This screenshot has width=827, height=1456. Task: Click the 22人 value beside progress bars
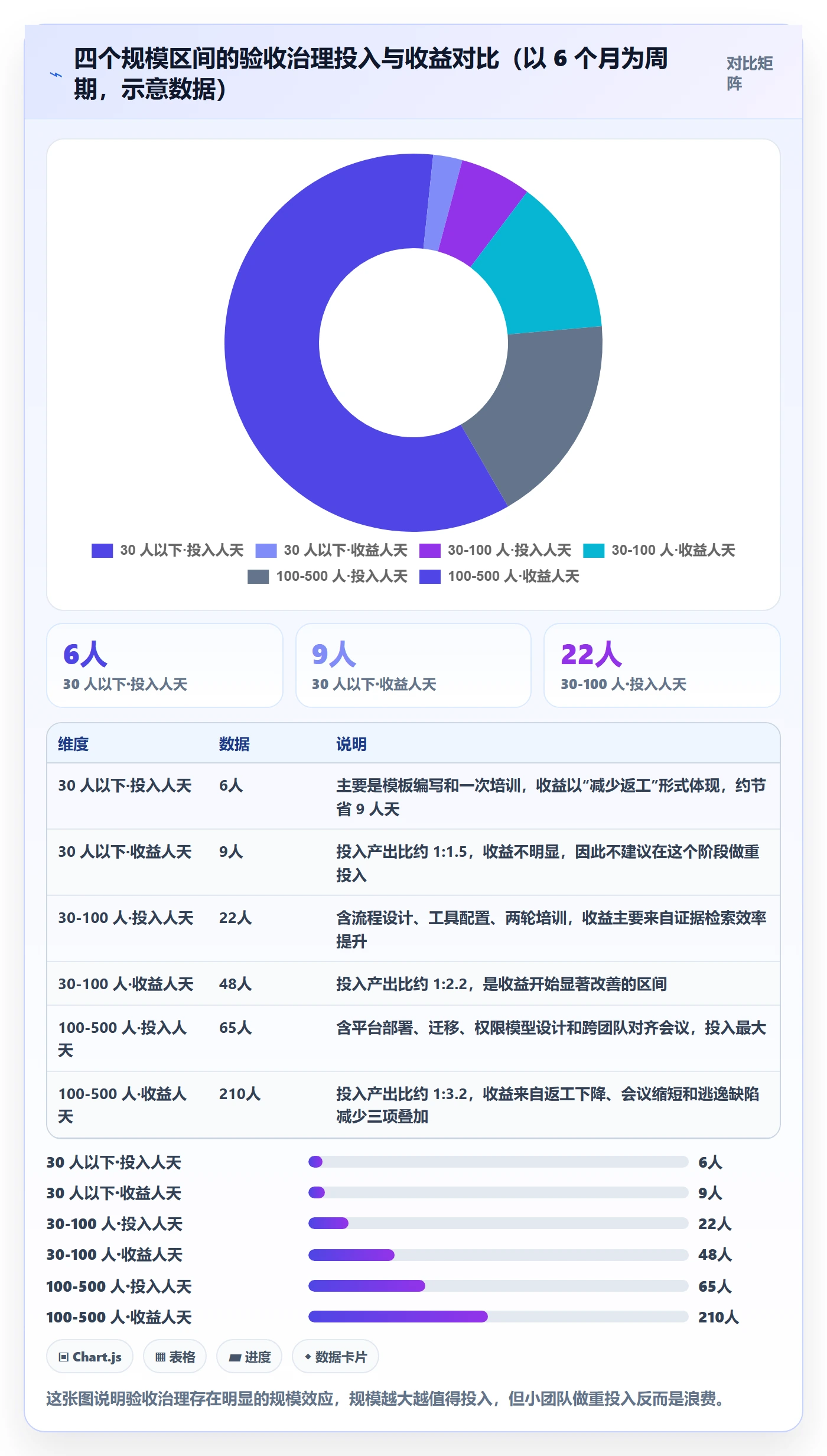pos(715,1224)
